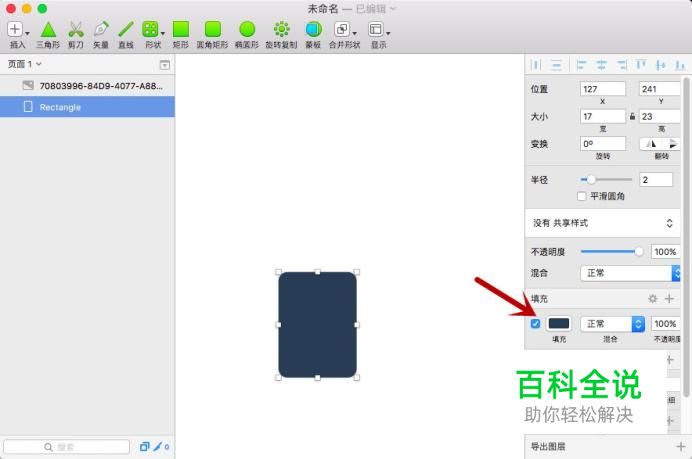
Task: Click the inspector vertical scrollbar
Action: pyautogui.click(x=686, y=237)
